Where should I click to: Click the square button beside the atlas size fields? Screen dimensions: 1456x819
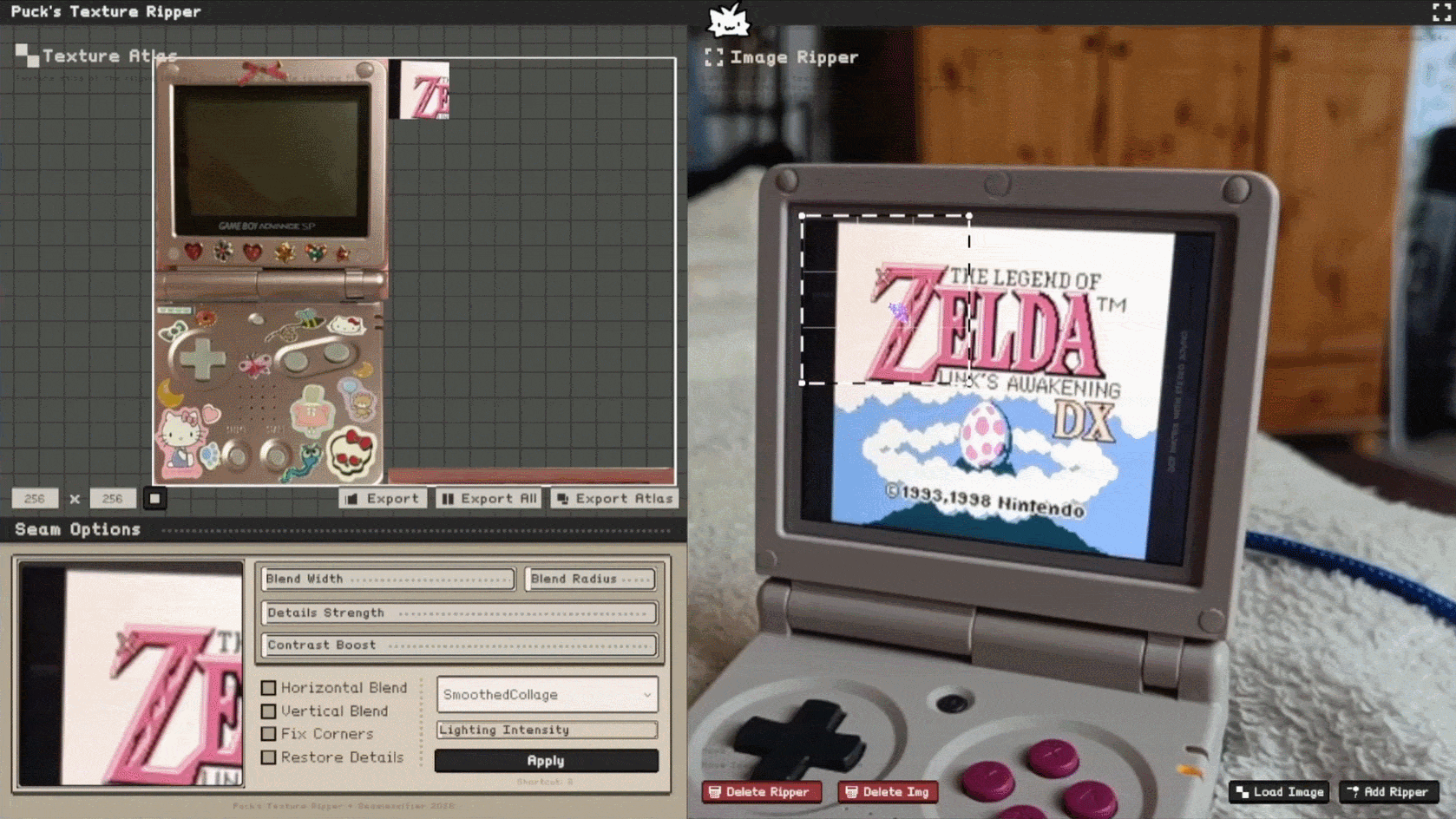click(154, 499)
